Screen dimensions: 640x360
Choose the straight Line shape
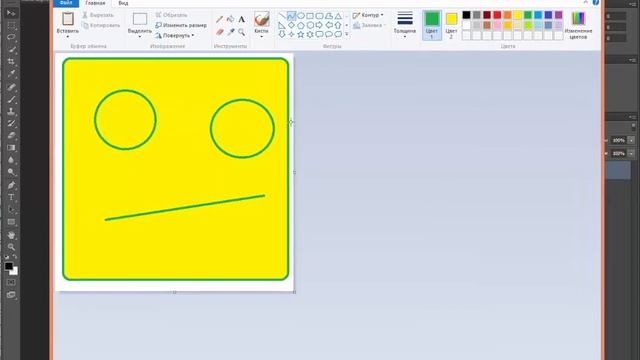(x=282, y=16)
